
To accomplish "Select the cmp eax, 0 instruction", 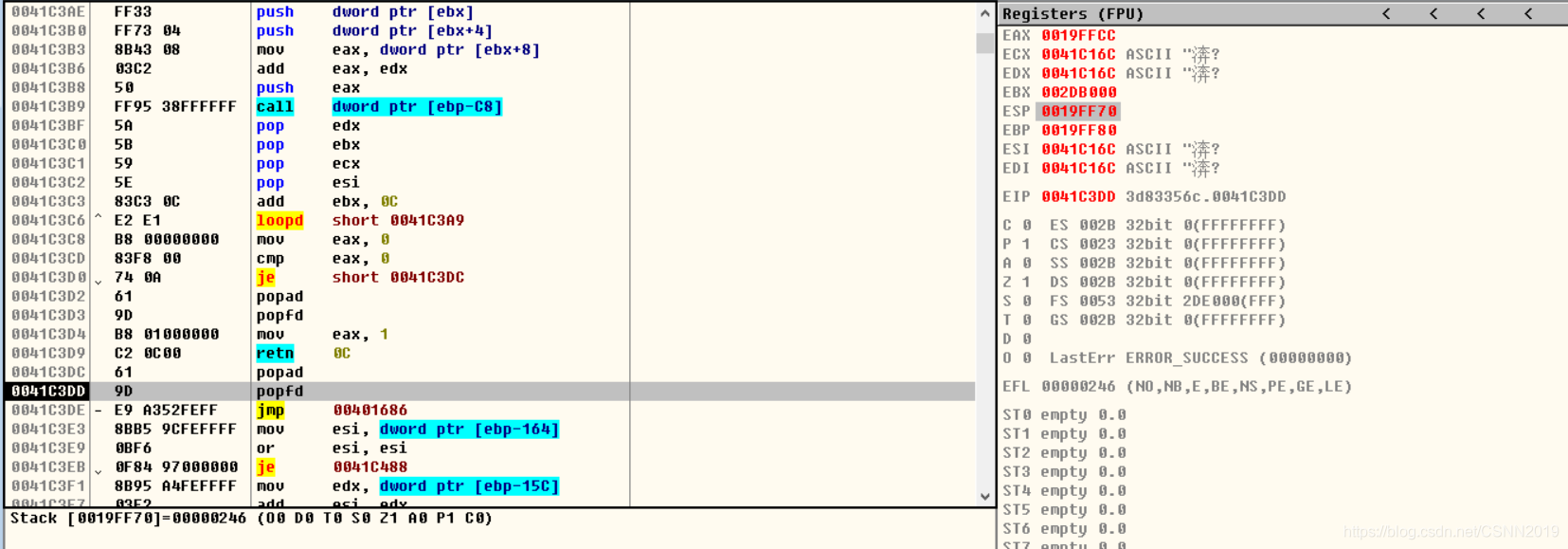I will tap(322, 258).
